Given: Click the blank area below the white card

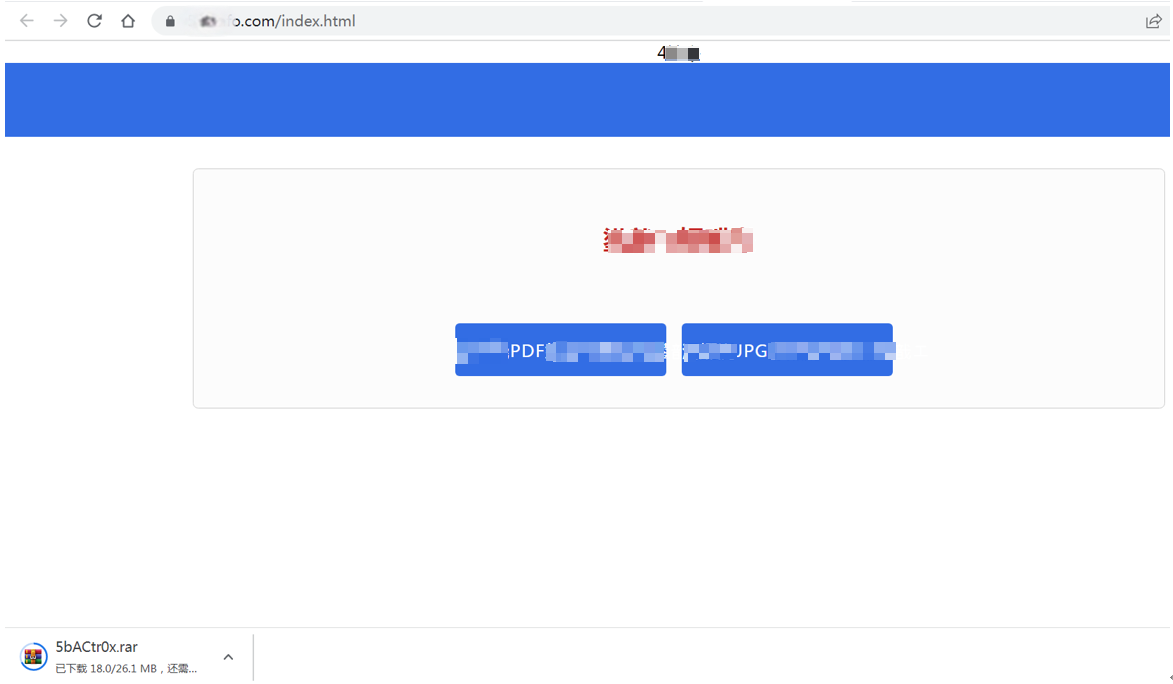Looking at the screenshot, I should 678,510.
